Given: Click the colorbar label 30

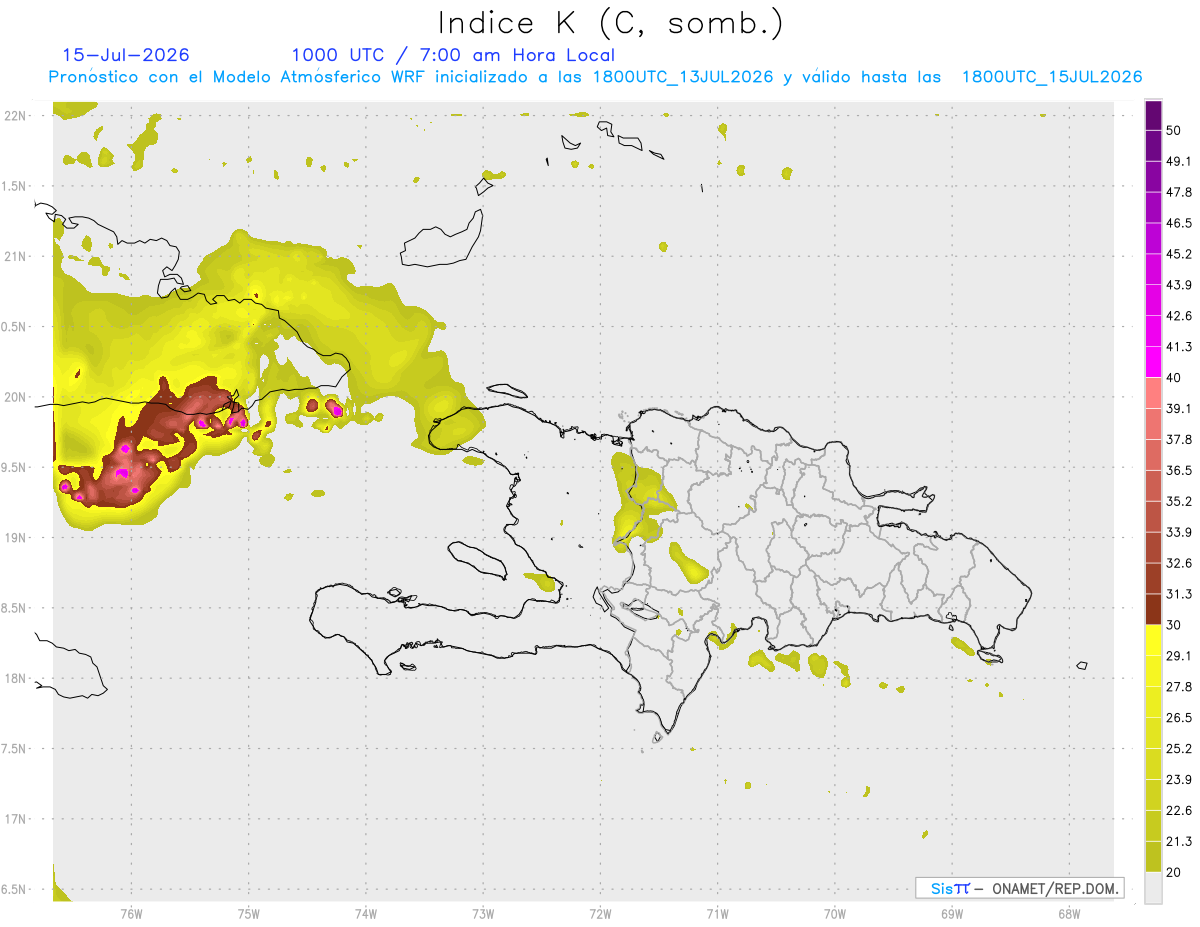Looking at the screenshot, I should pyautogui.click(x=1174, y=625).
